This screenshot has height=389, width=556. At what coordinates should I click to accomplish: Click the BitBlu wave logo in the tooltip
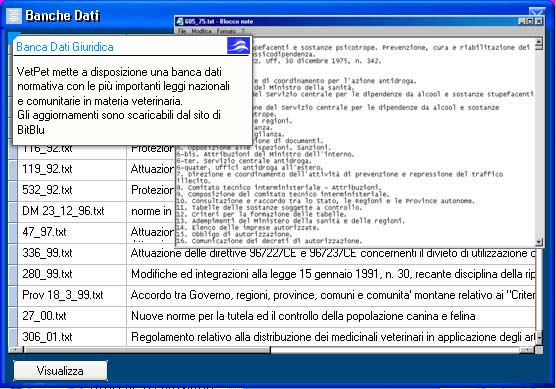coord(238,46)
